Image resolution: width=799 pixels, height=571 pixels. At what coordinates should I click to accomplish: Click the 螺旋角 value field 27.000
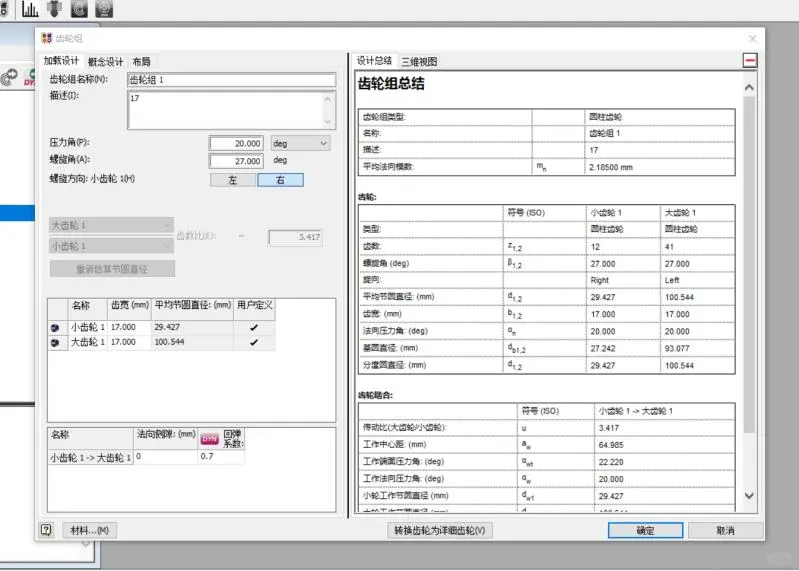pos(236,161)
